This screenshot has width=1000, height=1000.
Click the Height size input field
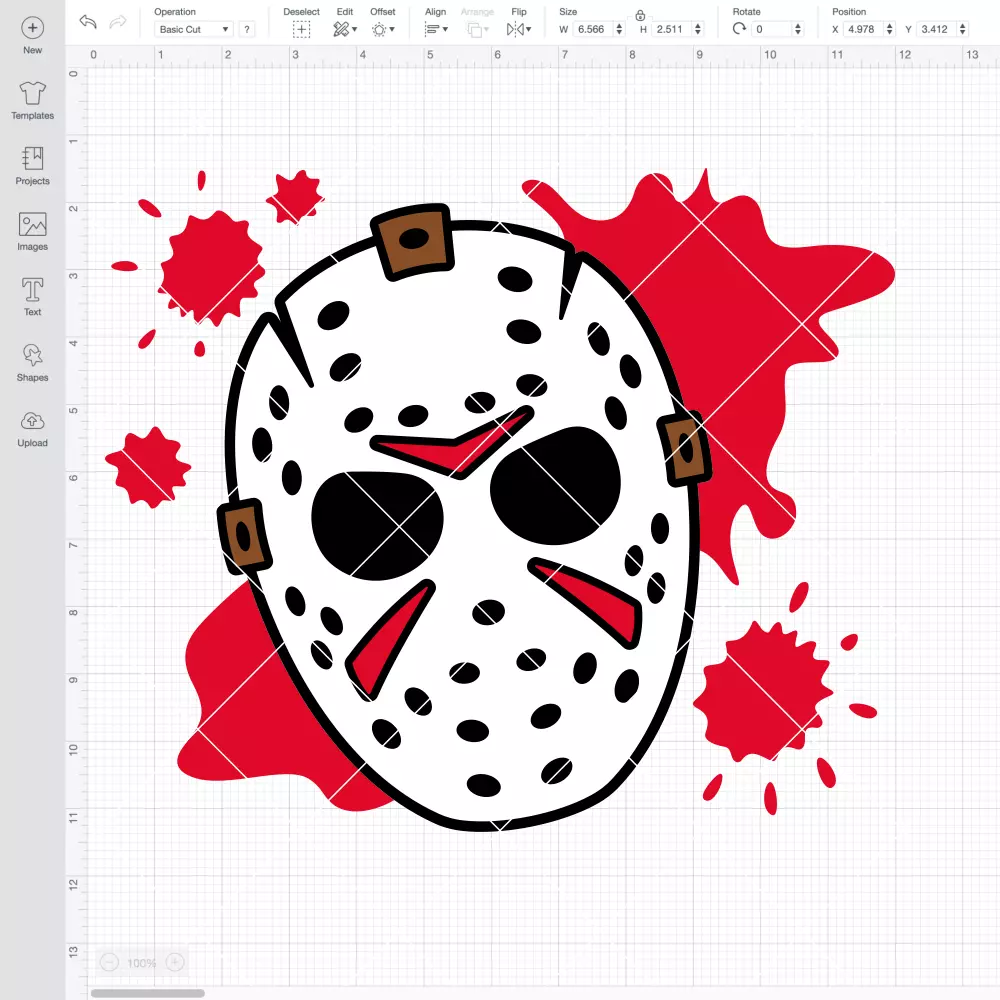click(x=672, y=29)
